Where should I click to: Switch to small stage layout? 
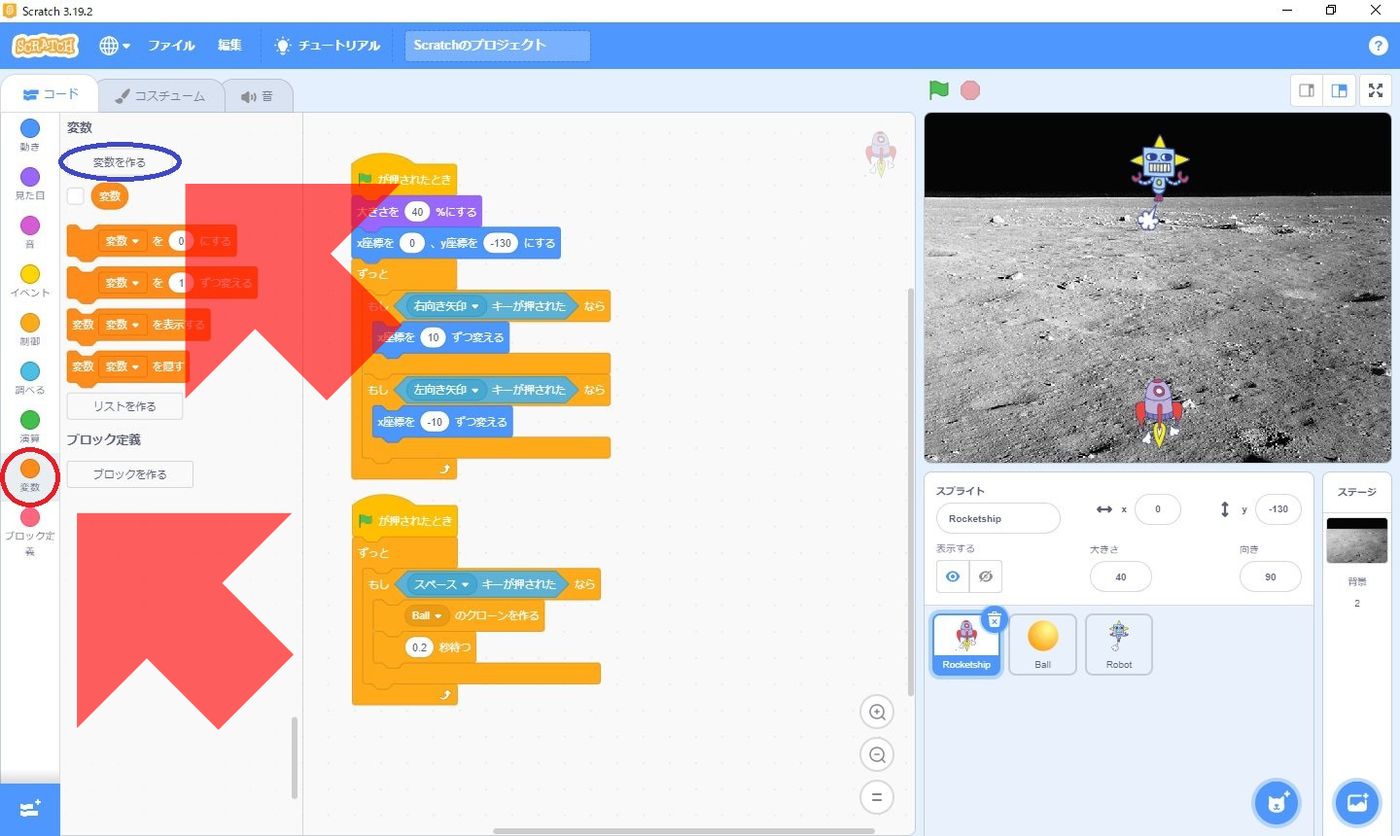pos(1306,90)
